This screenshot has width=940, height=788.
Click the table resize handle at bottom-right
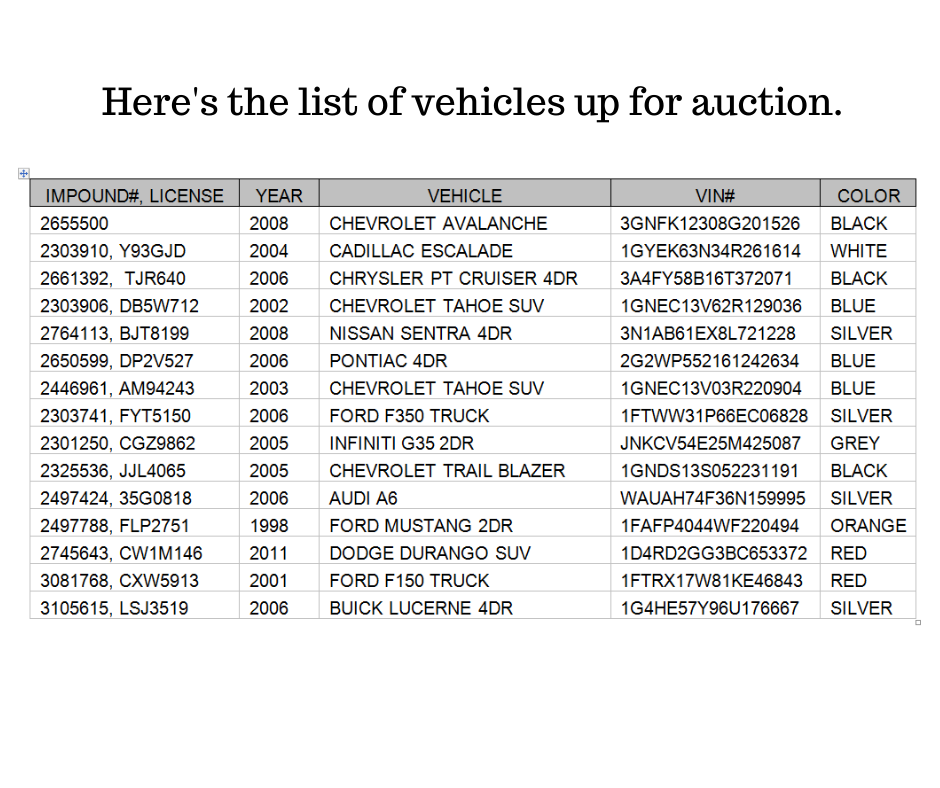tap(918, 622)
